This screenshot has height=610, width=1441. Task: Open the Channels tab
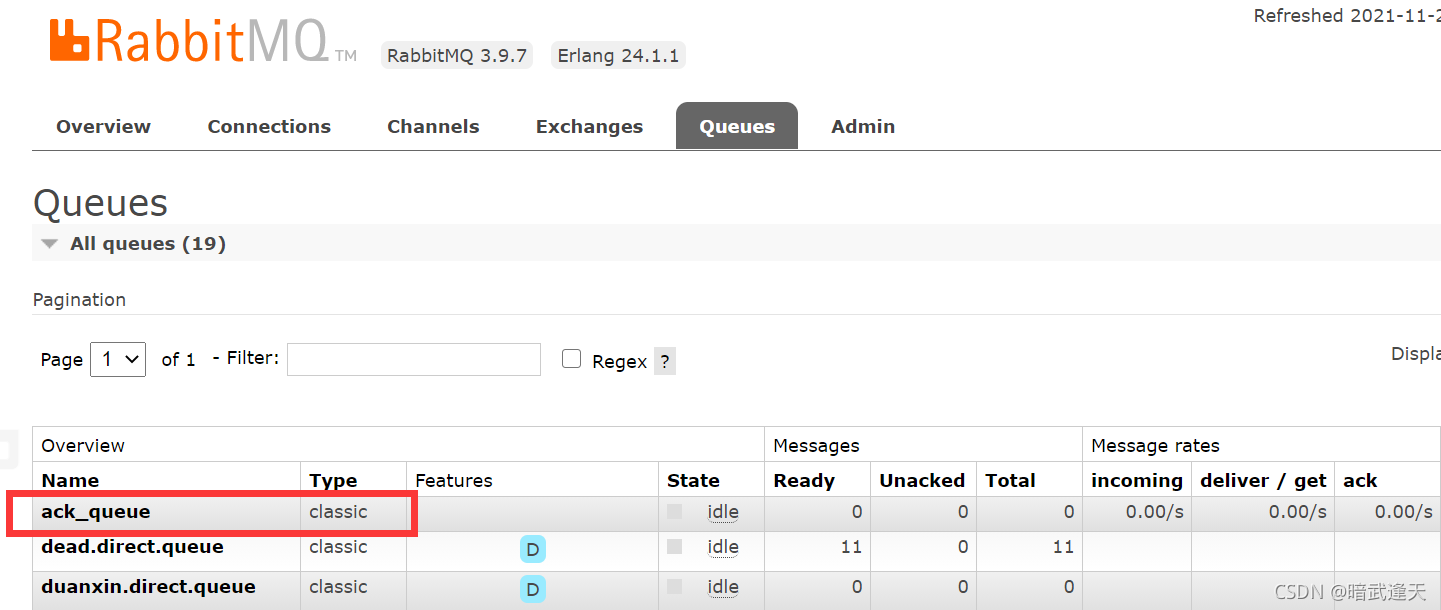(433, 127)
